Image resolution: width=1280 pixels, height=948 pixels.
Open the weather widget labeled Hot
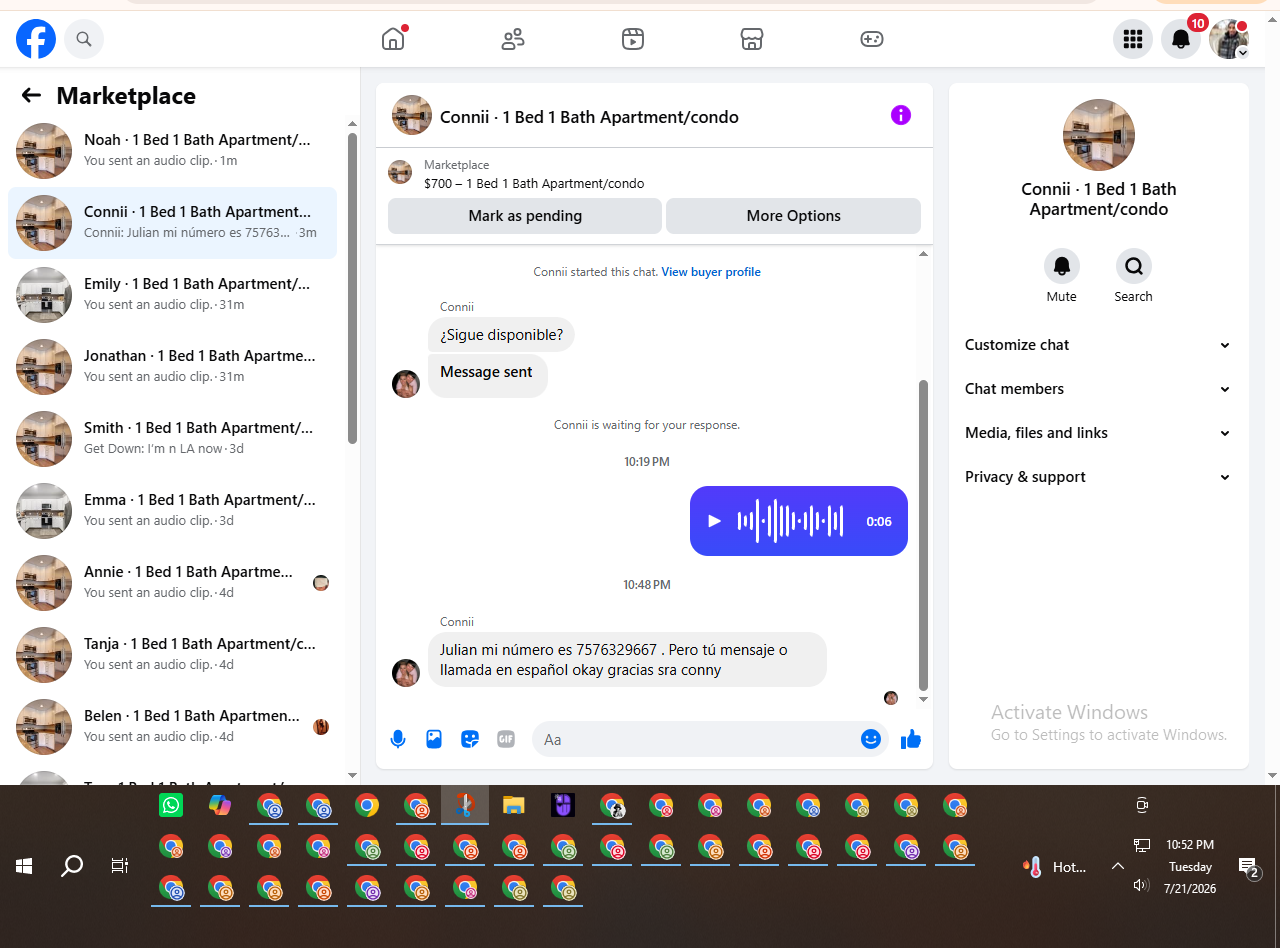[x=1056, y=867]
